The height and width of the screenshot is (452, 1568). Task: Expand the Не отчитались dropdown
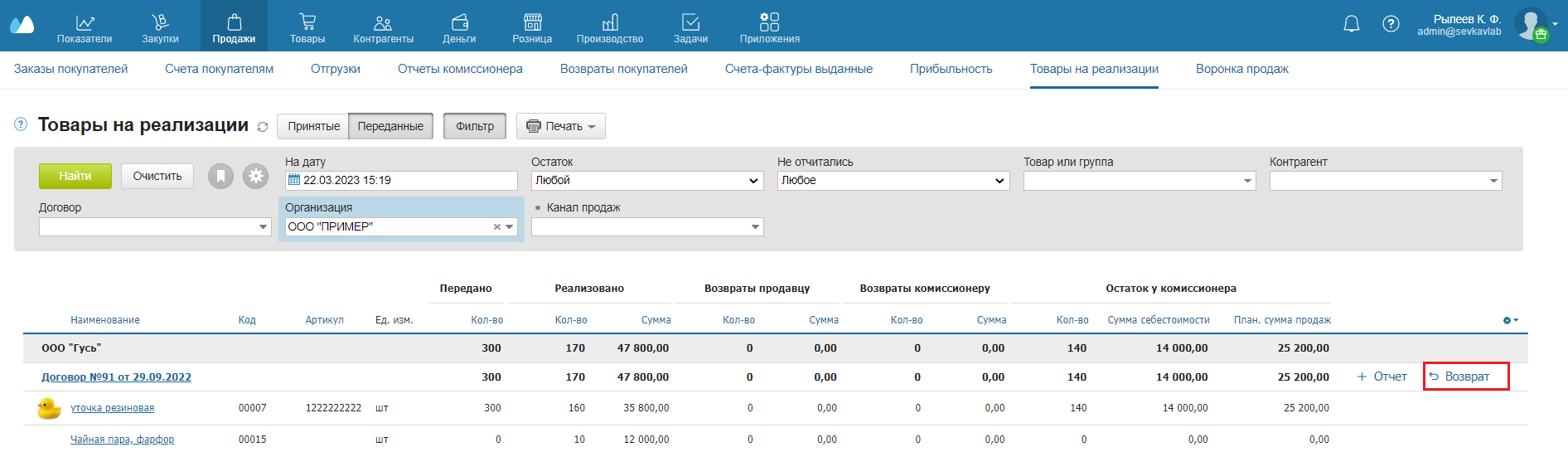pos(893,181)
